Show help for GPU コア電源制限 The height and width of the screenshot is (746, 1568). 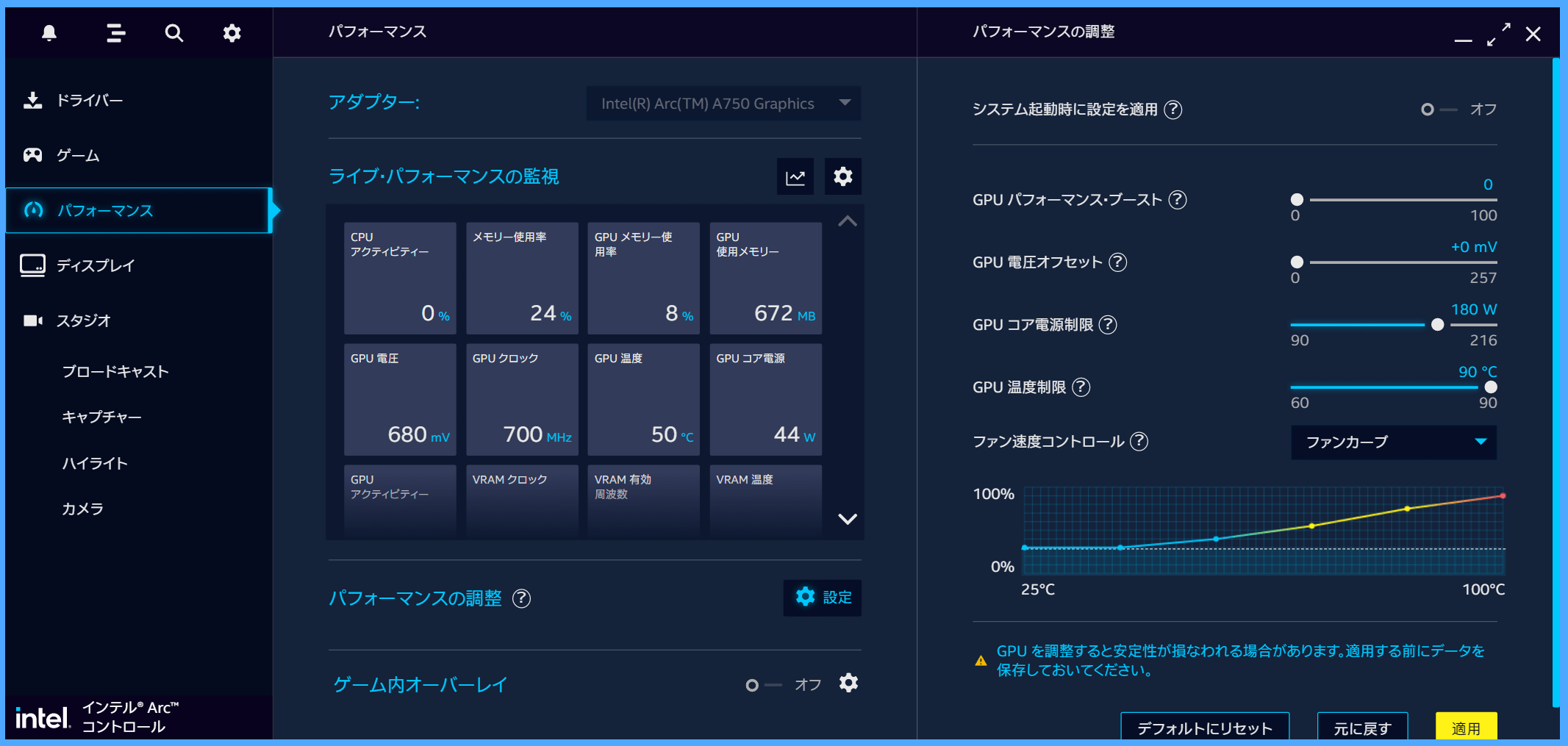point(1108,325)
